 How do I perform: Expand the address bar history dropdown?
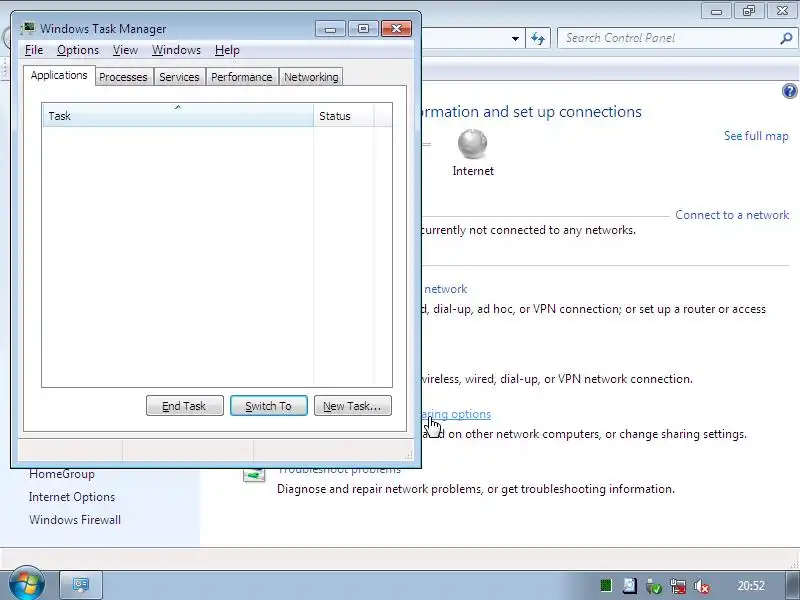click(x=515, y=38)
